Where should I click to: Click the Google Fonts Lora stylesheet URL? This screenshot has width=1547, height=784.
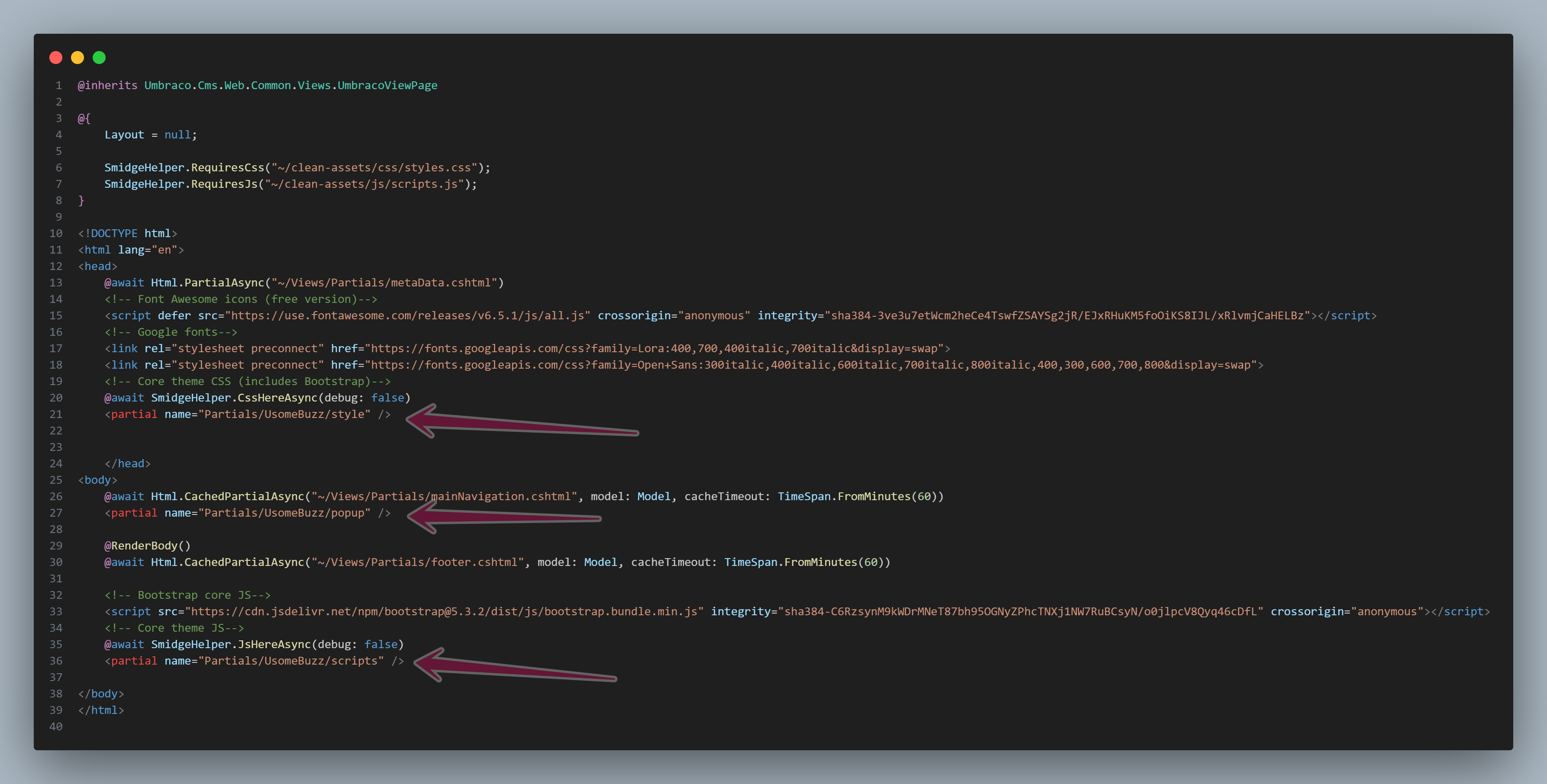click(x=654, y=349)
